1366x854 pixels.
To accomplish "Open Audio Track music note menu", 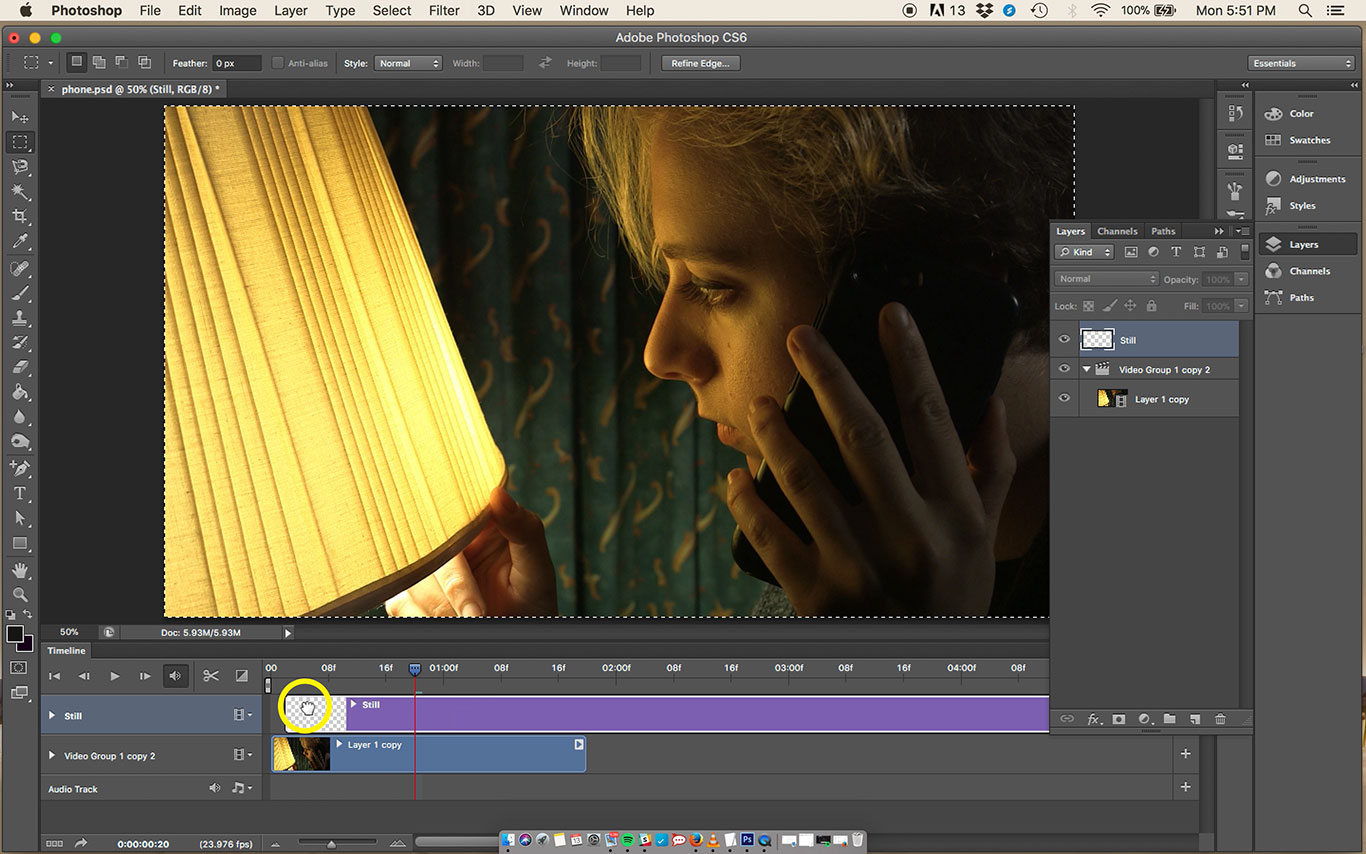I will pos(241,788).
